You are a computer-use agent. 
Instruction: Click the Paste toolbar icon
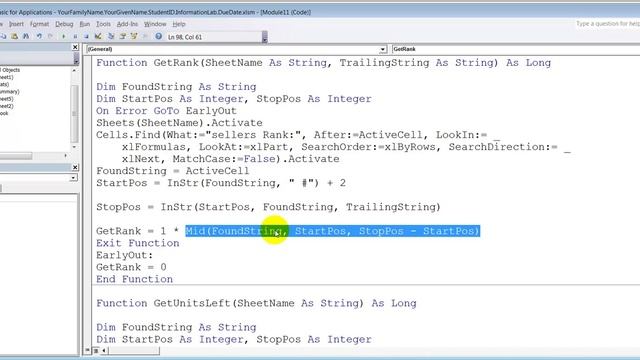(x=14, y=36)
